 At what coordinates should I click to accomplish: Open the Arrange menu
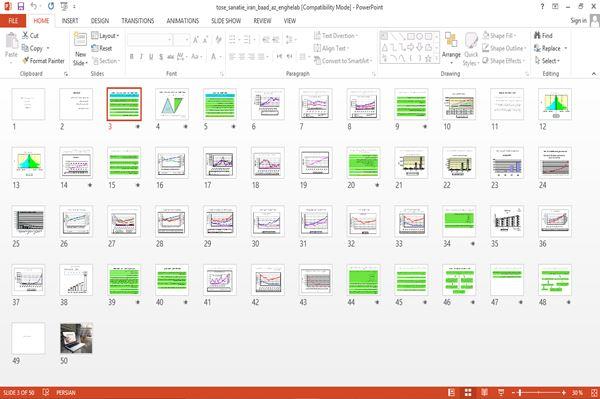(451, 49)
